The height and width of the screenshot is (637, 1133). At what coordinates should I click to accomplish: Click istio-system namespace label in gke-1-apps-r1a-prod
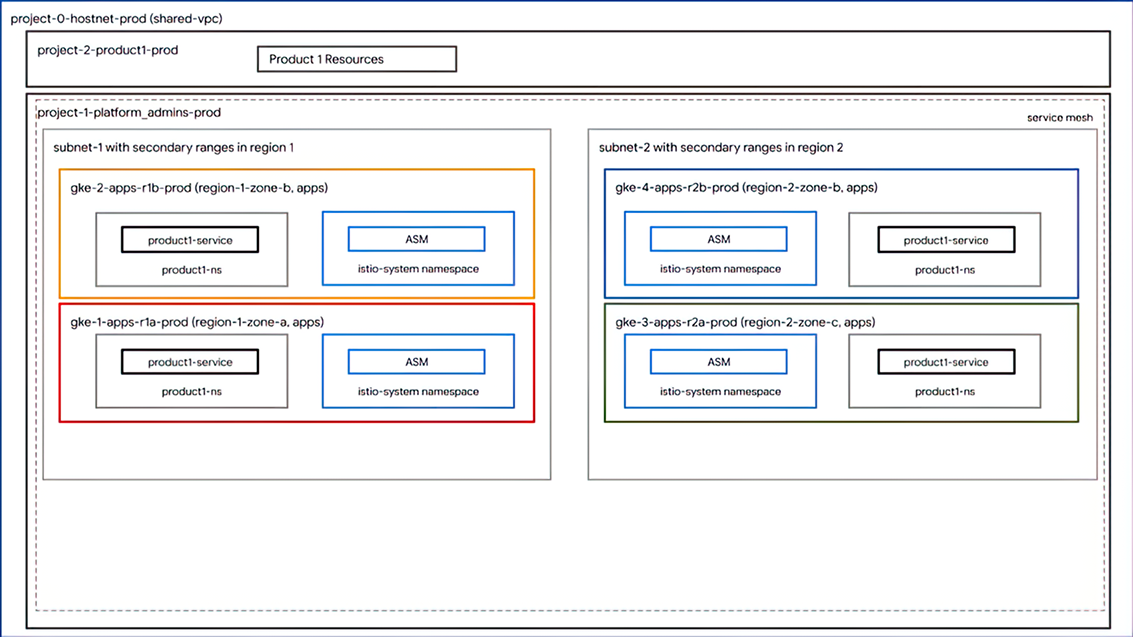coord(418,391)
